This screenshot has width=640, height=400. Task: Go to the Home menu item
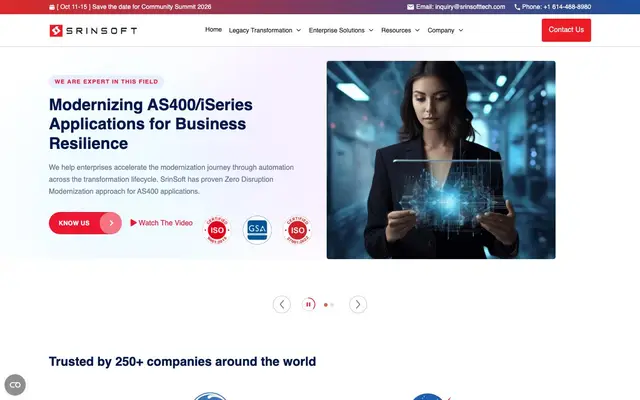213,30
